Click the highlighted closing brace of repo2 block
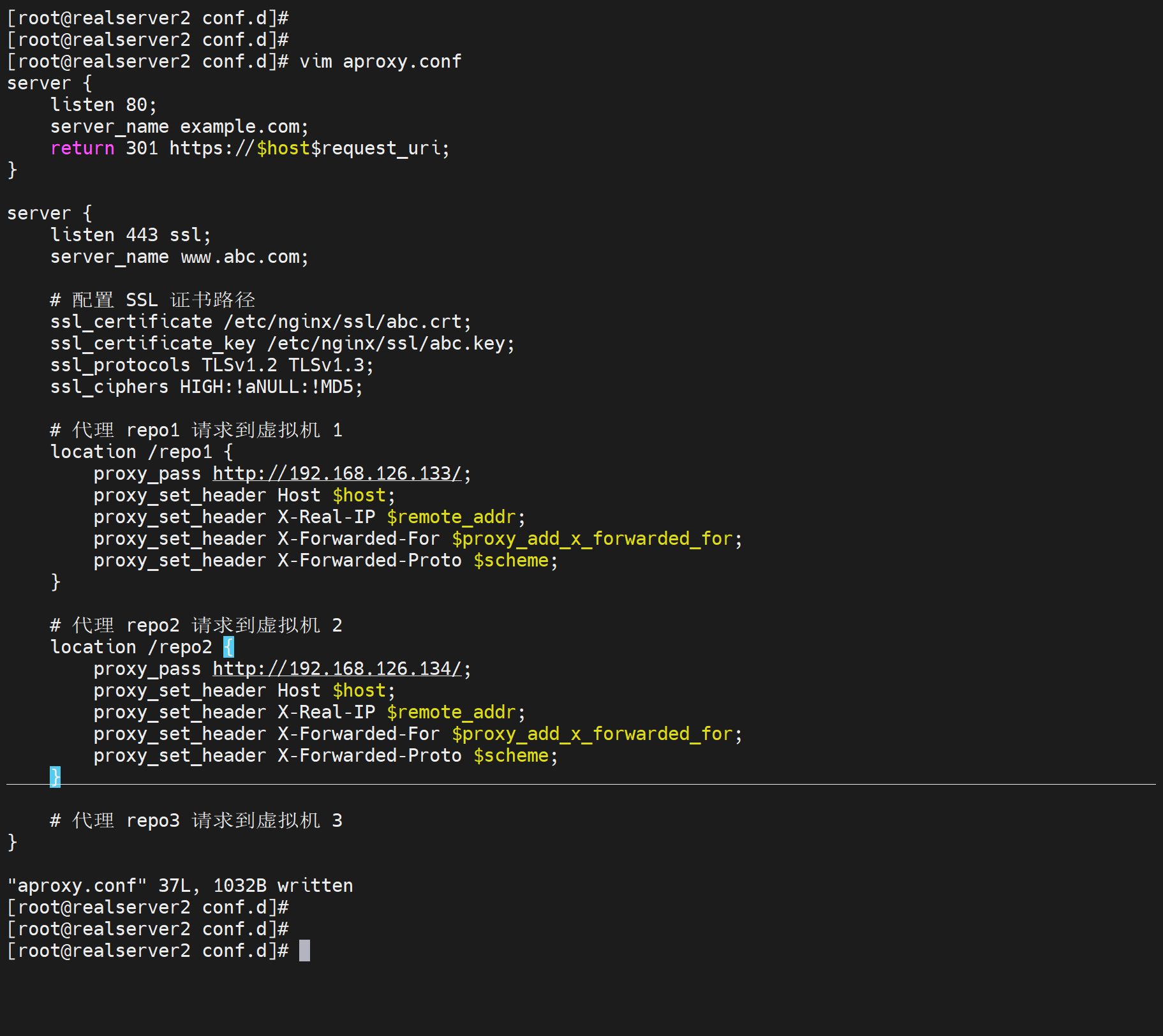The width and height of the screenshot is (1163, 1036). coord(56,777)
